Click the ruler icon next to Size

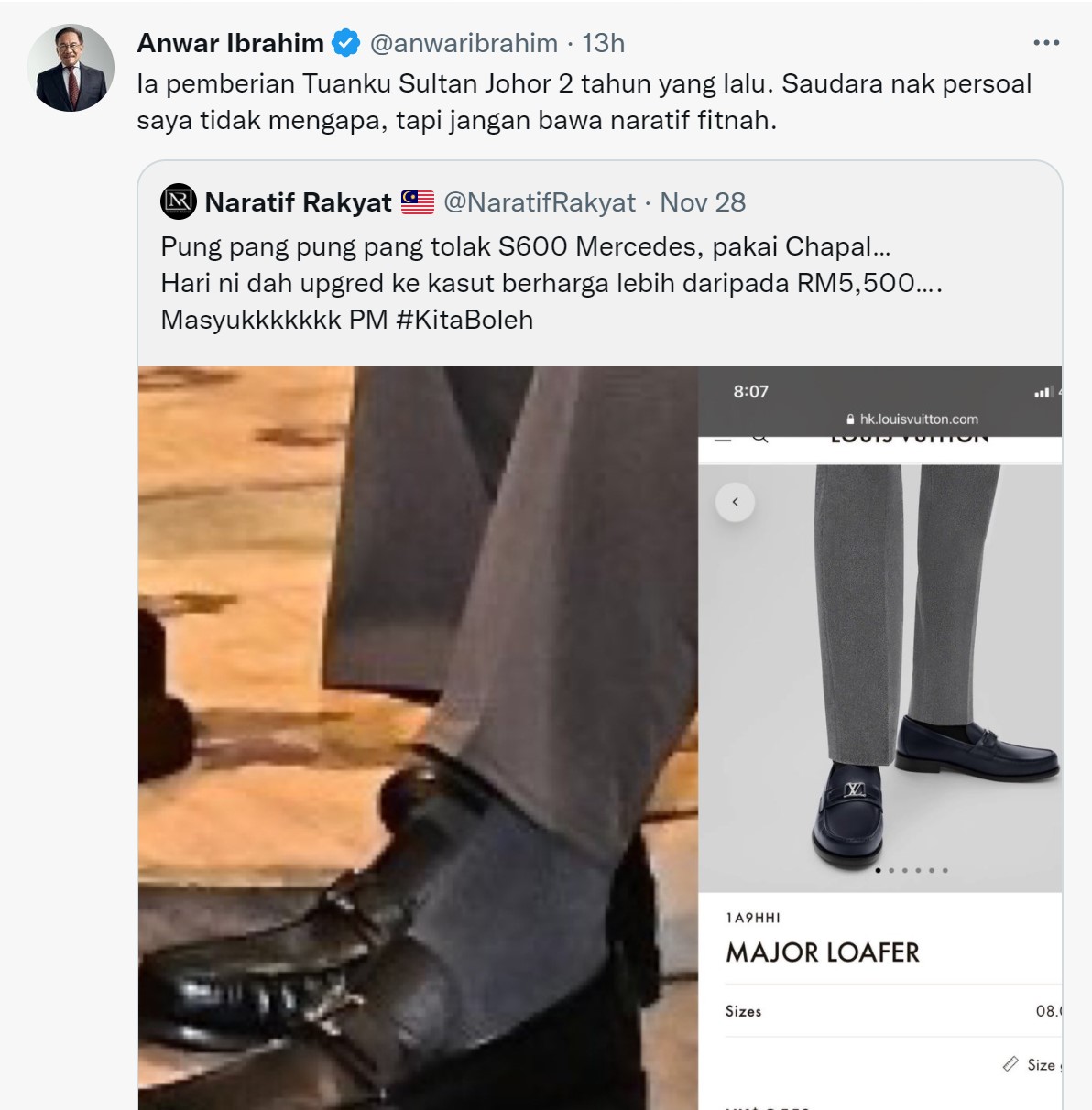[x=1010, y=1063]
